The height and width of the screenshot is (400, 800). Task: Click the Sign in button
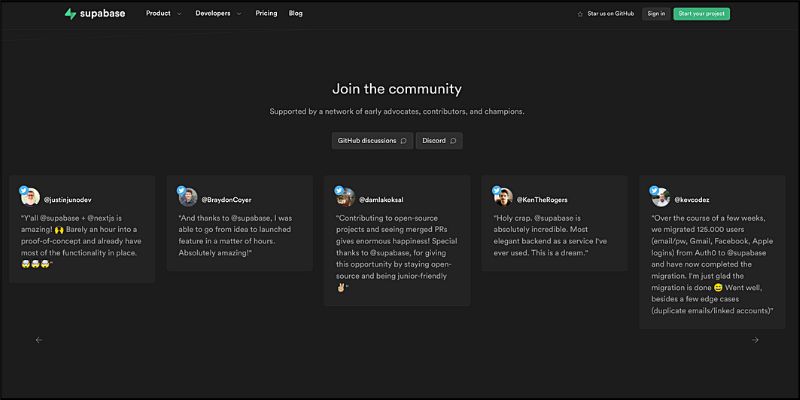[x=656, y=14]
